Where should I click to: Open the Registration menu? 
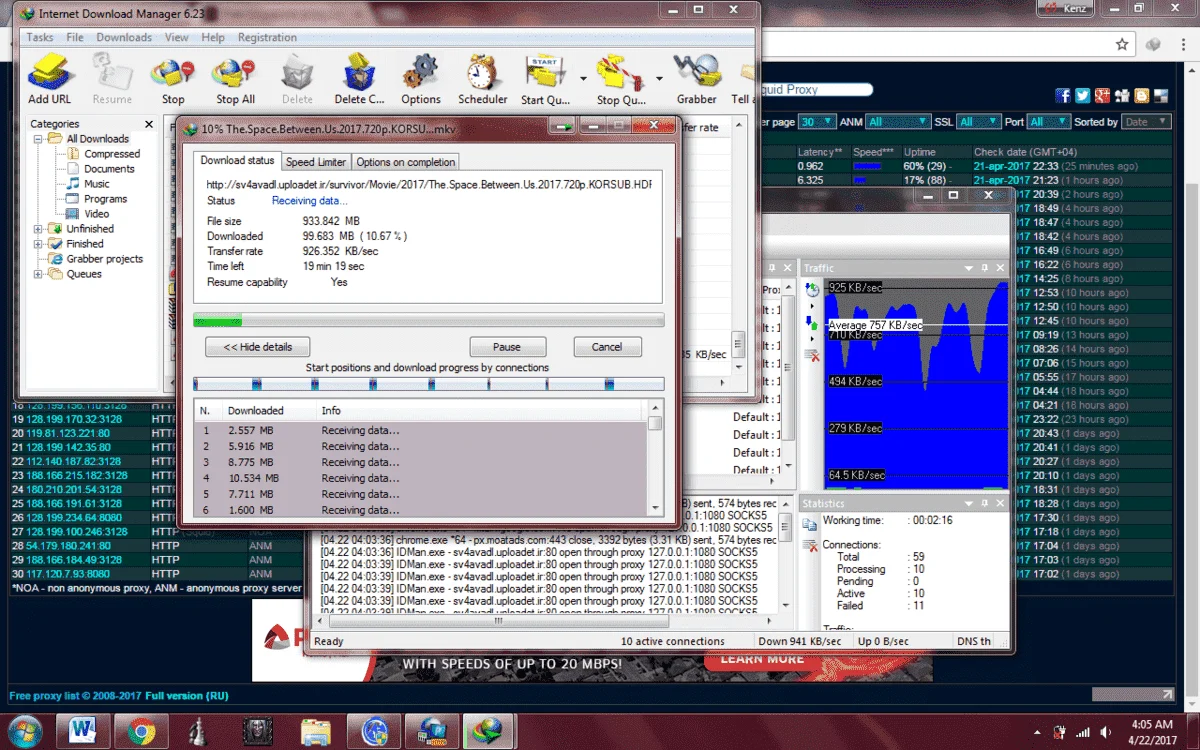(267, 37)
